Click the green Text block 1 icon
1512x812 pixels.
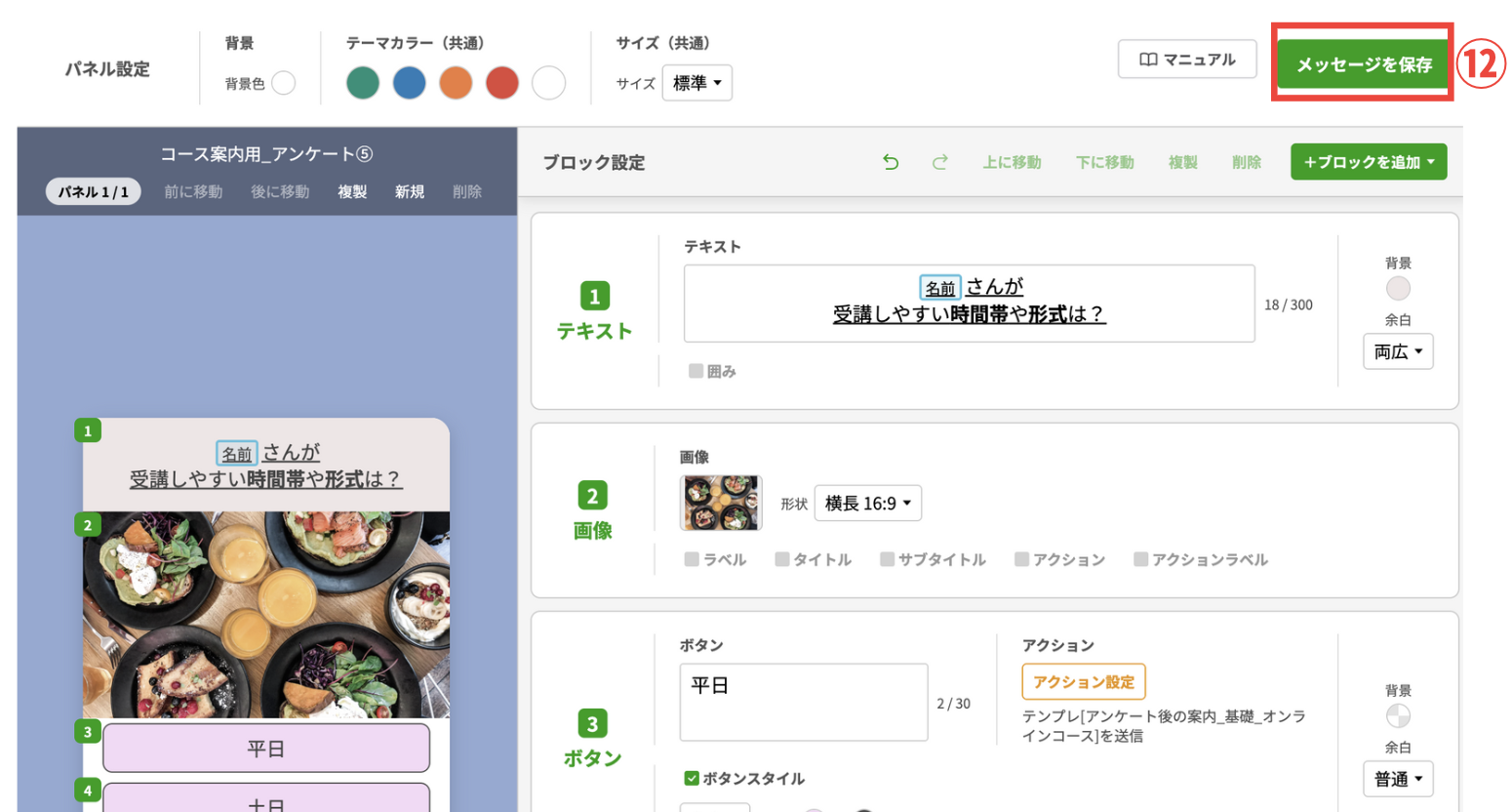(x=594, y=296)
